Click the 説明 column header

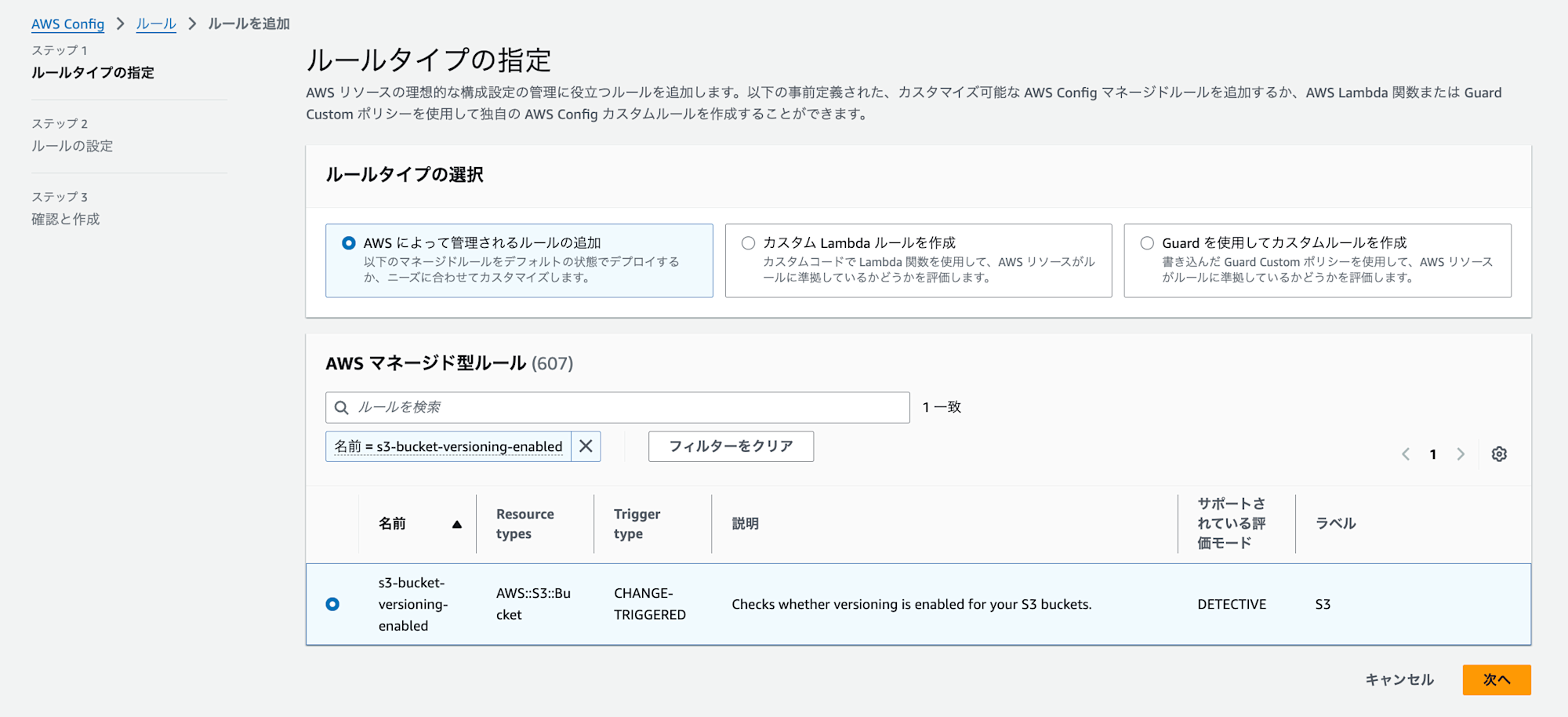[x=745, y=524]
